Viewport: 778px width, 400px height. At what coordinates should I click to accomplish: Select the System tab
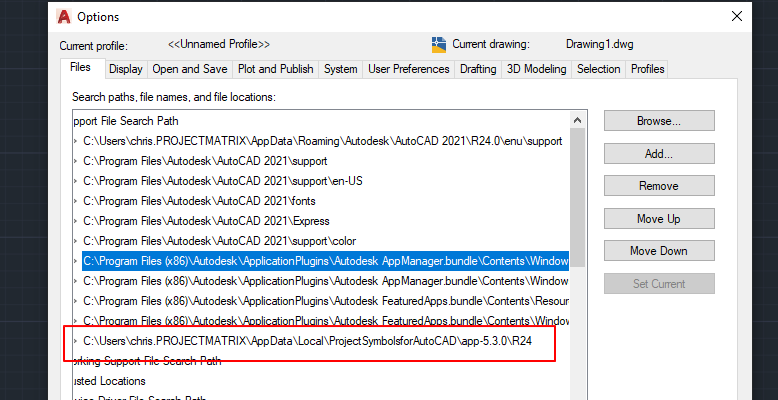point(340,69)
